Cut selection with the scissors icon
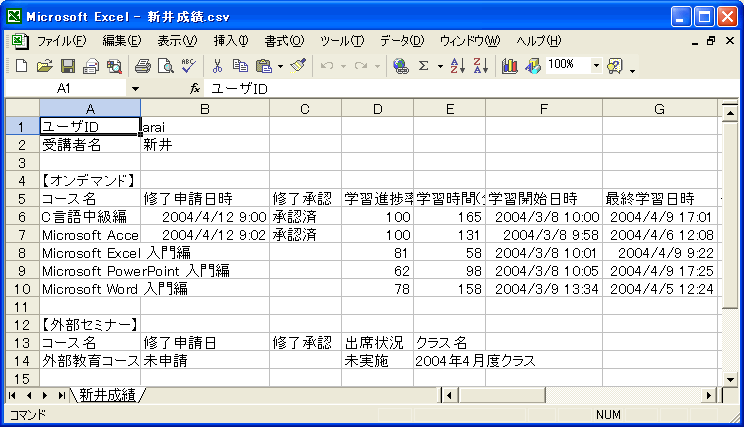Viewport: 744px width, 427px height. tap(217, 66)
